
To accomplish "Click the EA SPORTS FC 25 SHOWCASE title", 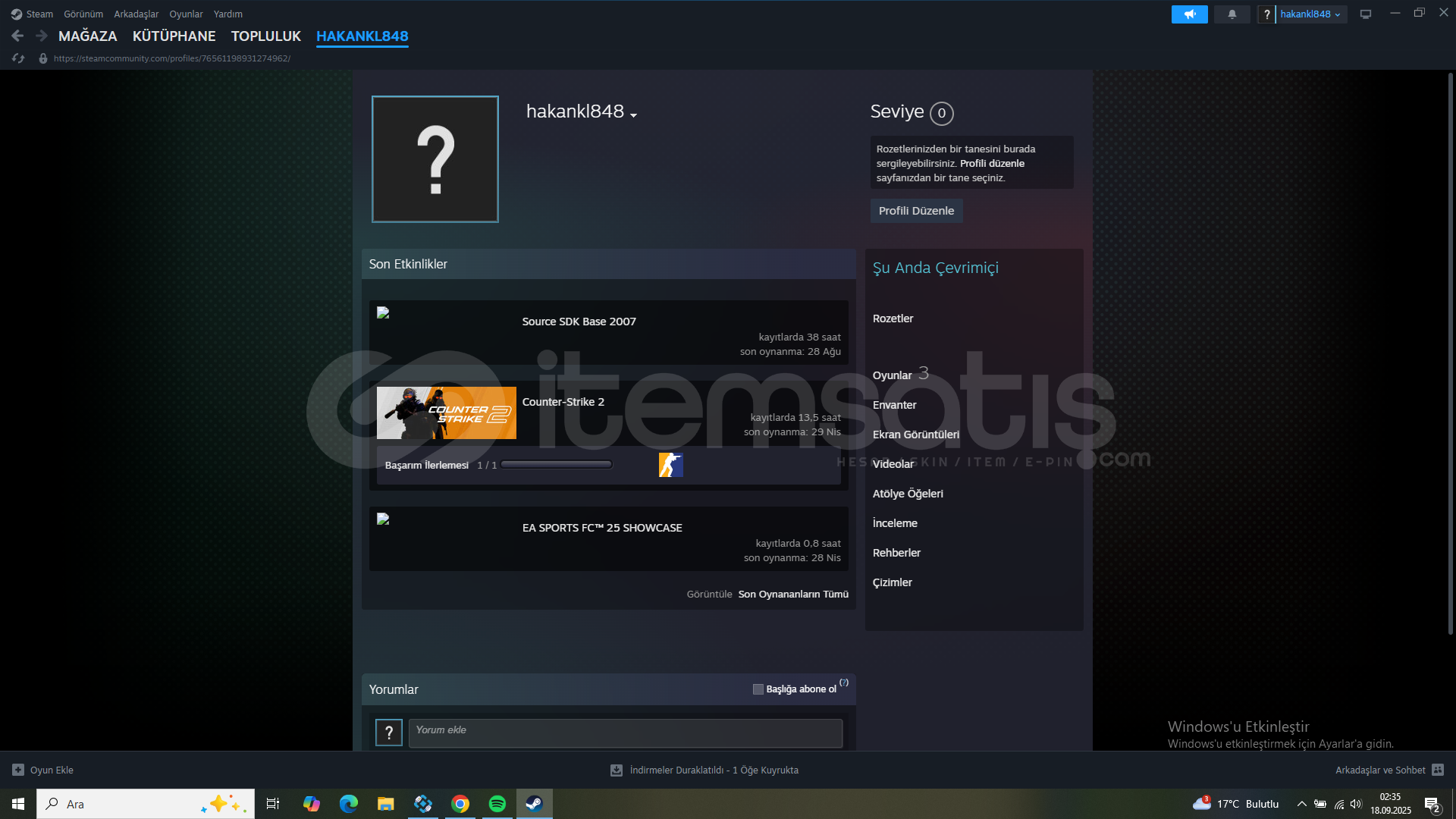I will tap(602, 528).
